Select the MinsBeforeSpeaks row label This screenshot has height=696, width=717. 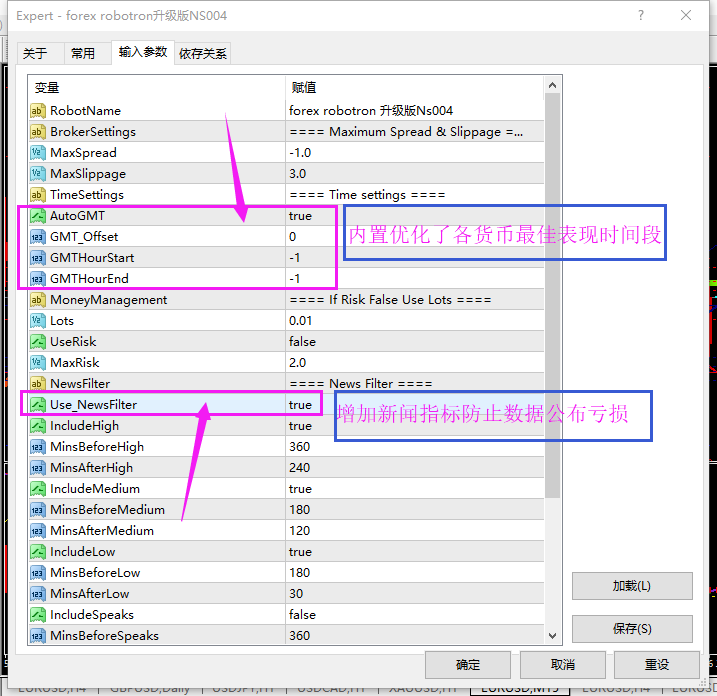(x=105, y=636)
